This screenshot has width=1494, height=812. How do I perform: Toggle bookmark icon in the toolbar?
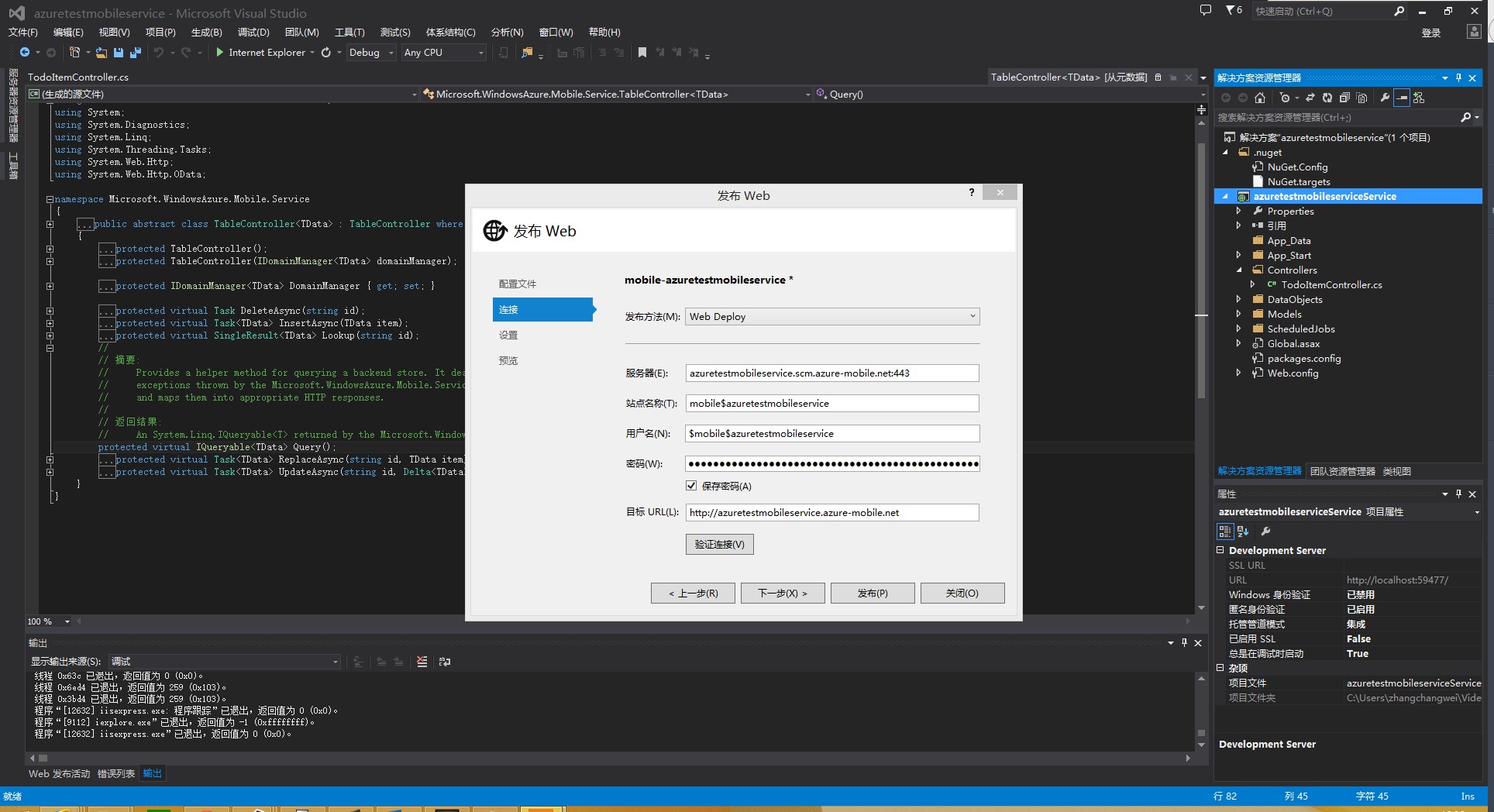[x=642, y=53]
